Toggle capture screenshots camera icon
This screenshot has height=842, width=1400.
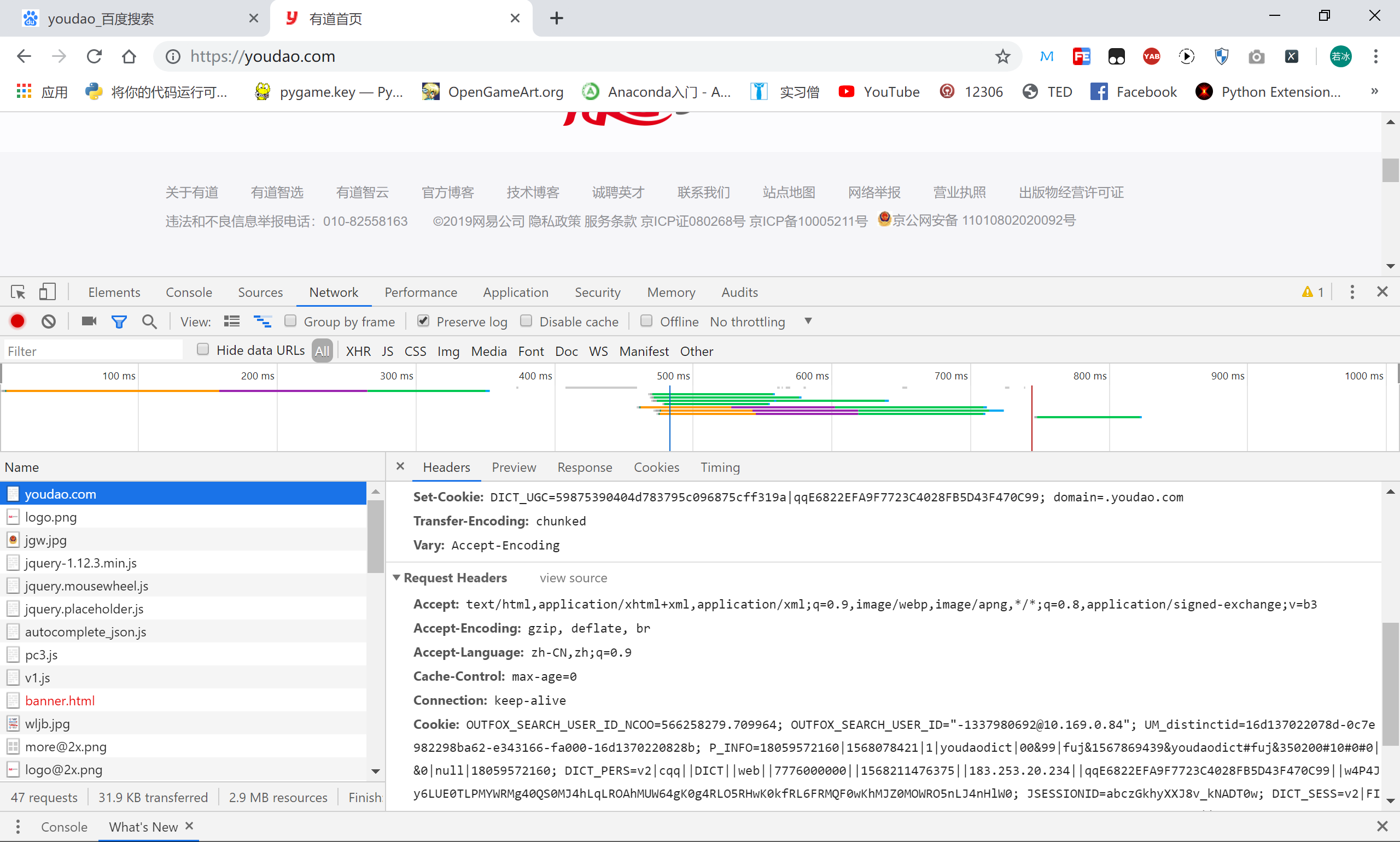[89, 321]
